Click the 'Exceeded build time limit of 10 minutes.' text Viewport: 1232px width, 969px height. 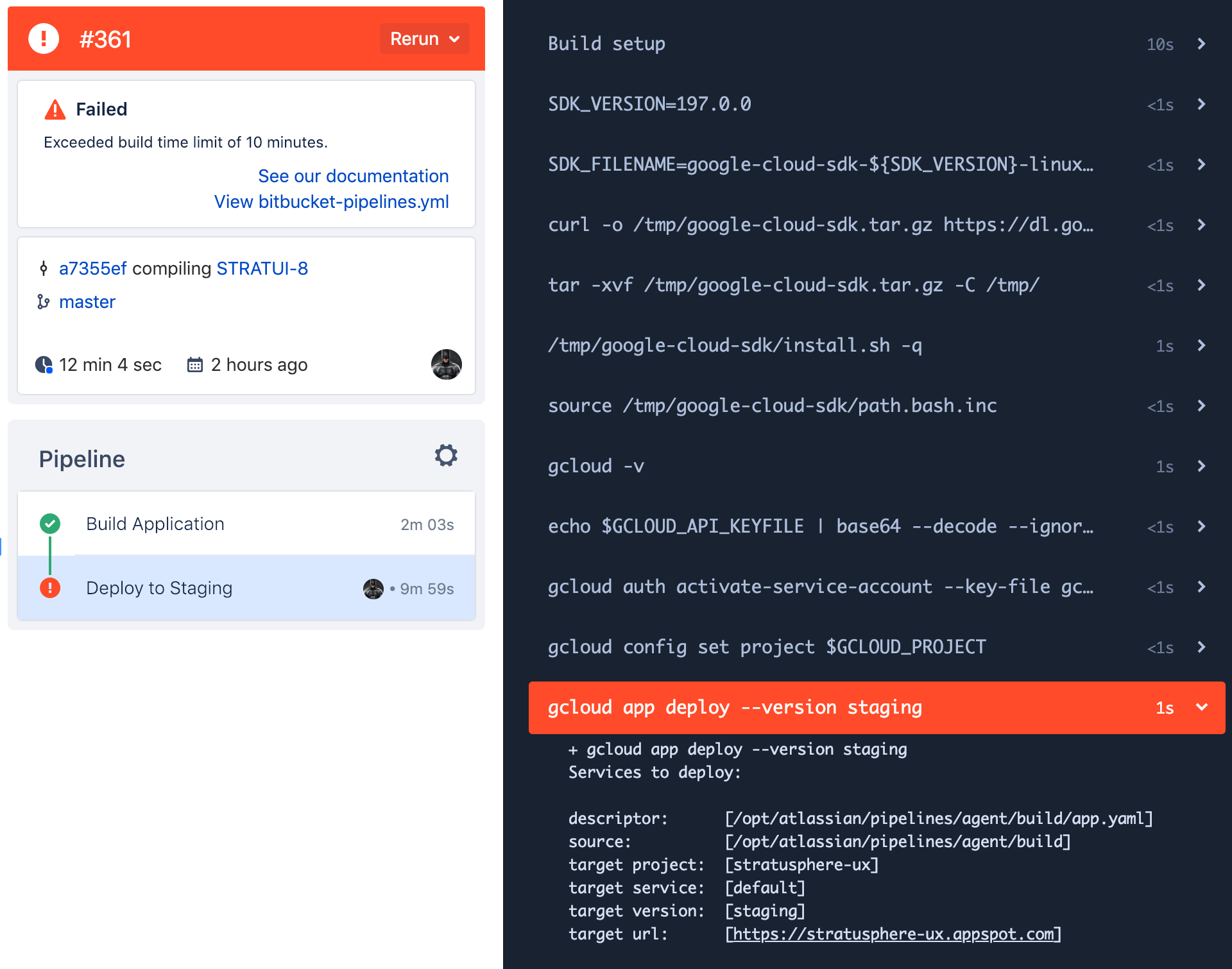point(185,142)
